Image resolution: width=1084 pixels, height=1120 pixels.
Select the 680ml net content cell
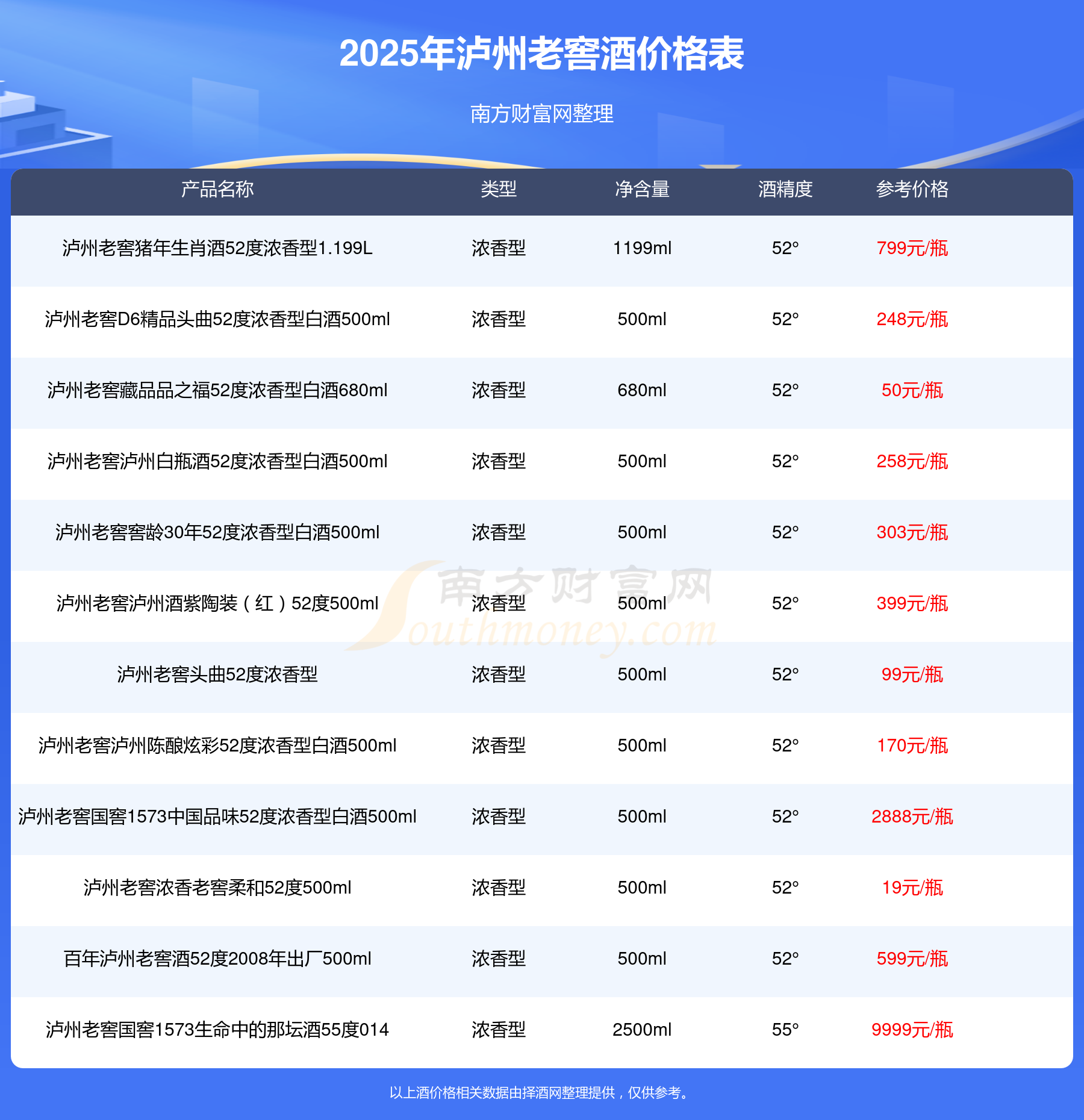642,390
